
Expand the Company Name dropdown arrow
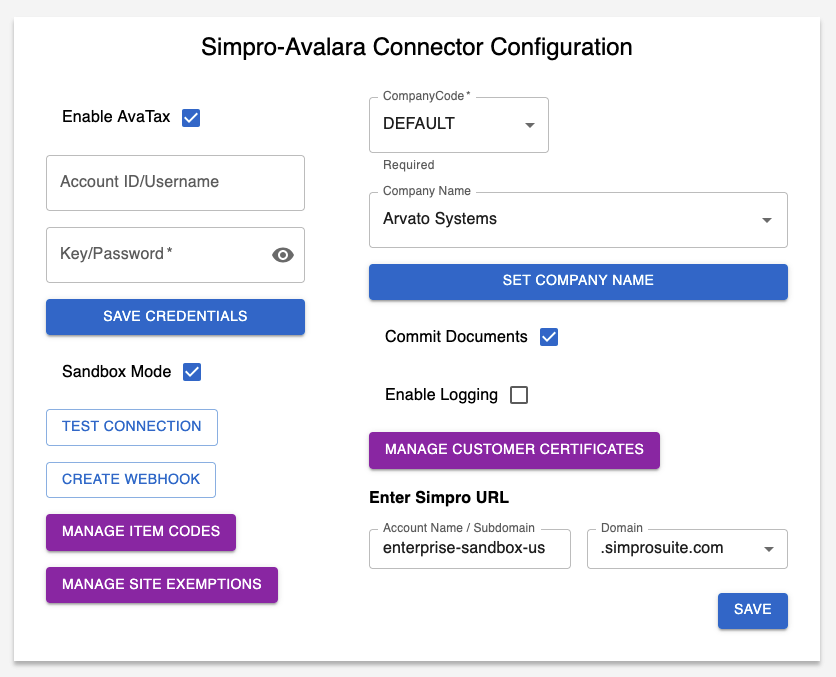pos(767,220)
